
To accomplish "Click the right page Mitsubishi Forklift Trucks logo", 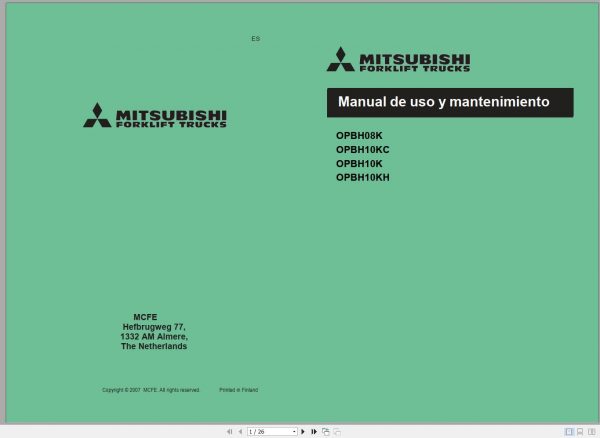I will pyautogui.click(x=398, y=59).
